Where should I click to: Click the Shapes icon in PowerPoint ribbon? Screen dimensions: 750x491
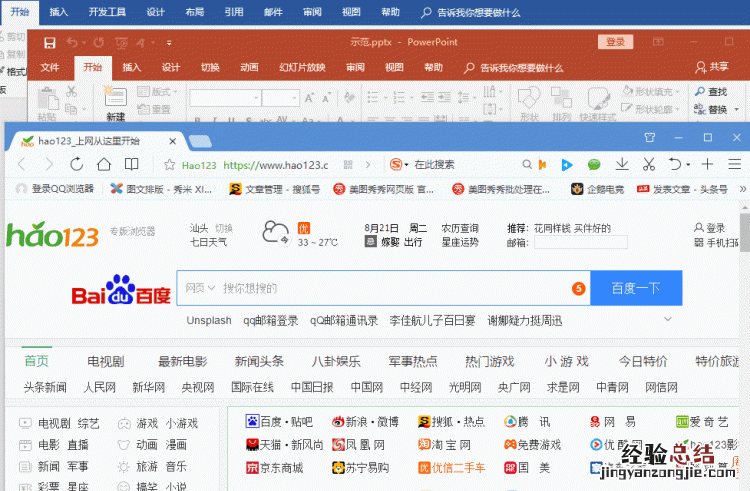(x=529, y=98)
